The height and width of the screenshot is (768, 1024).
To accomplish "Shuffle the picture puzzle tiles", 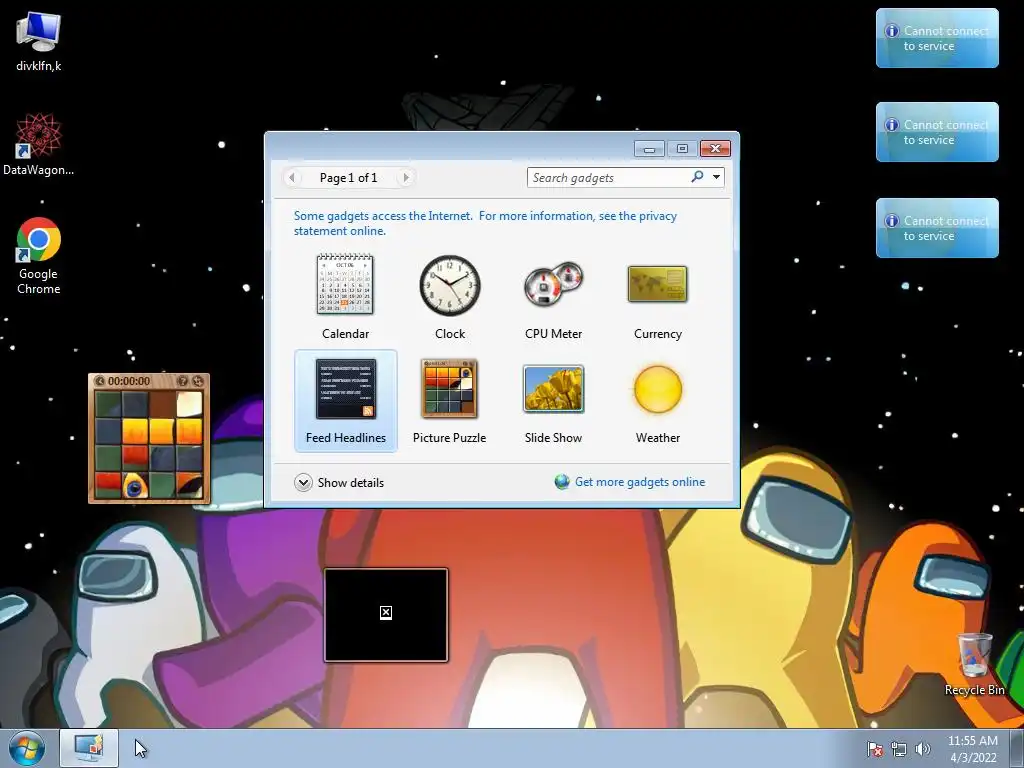I will 198,381.
